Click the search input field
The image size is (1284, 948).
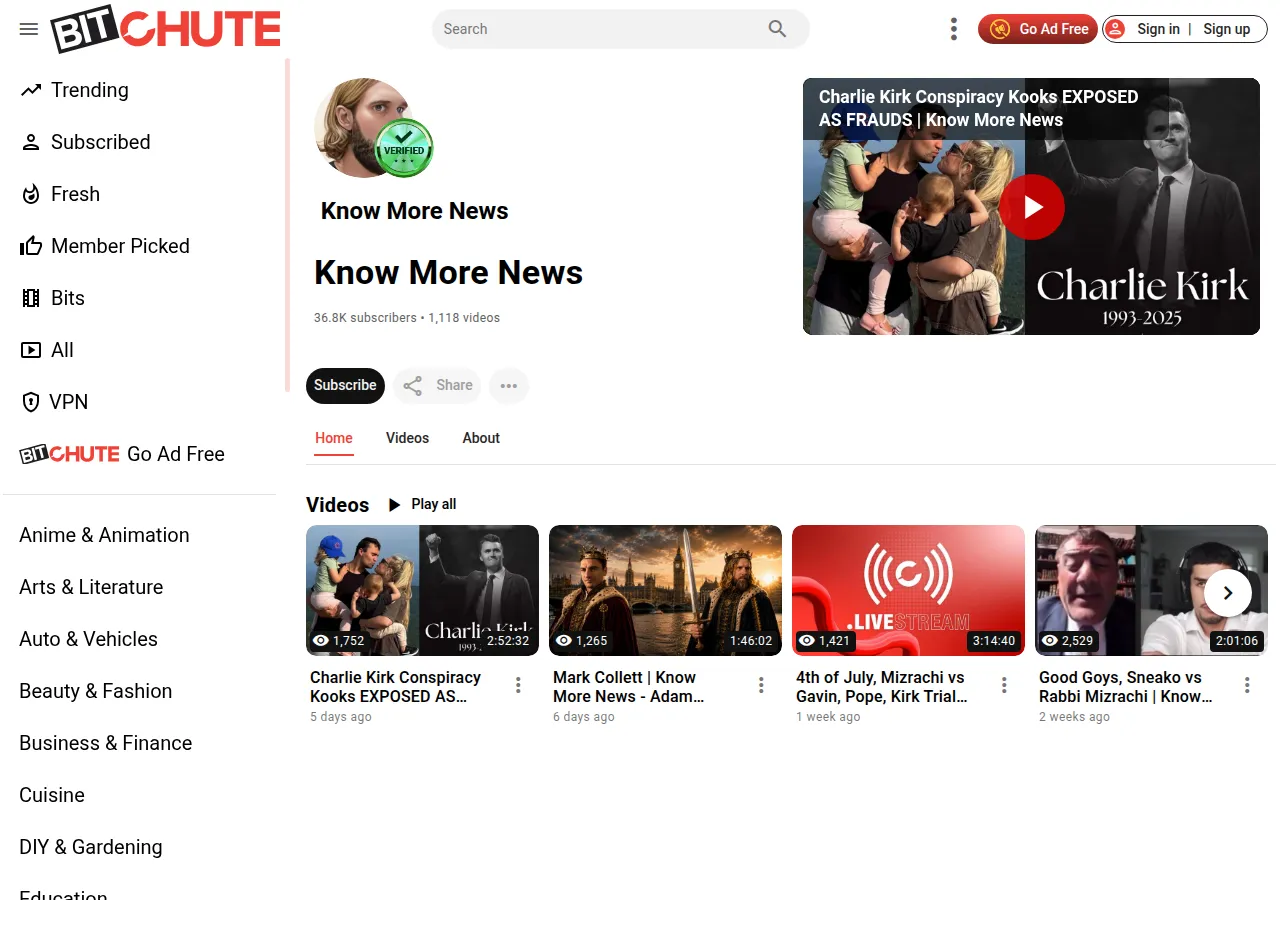[x=600, y=29]
